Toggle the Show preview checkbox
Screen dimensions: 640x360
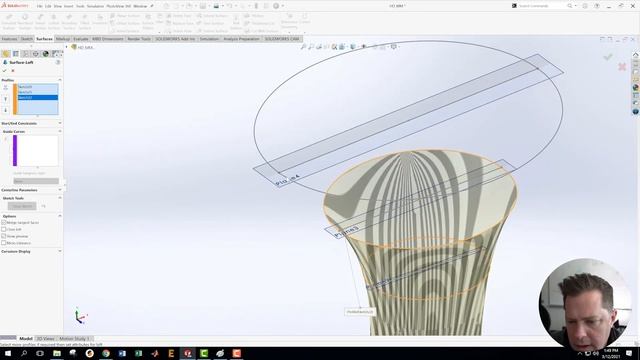pyautogui.click(x=4, y=236)
